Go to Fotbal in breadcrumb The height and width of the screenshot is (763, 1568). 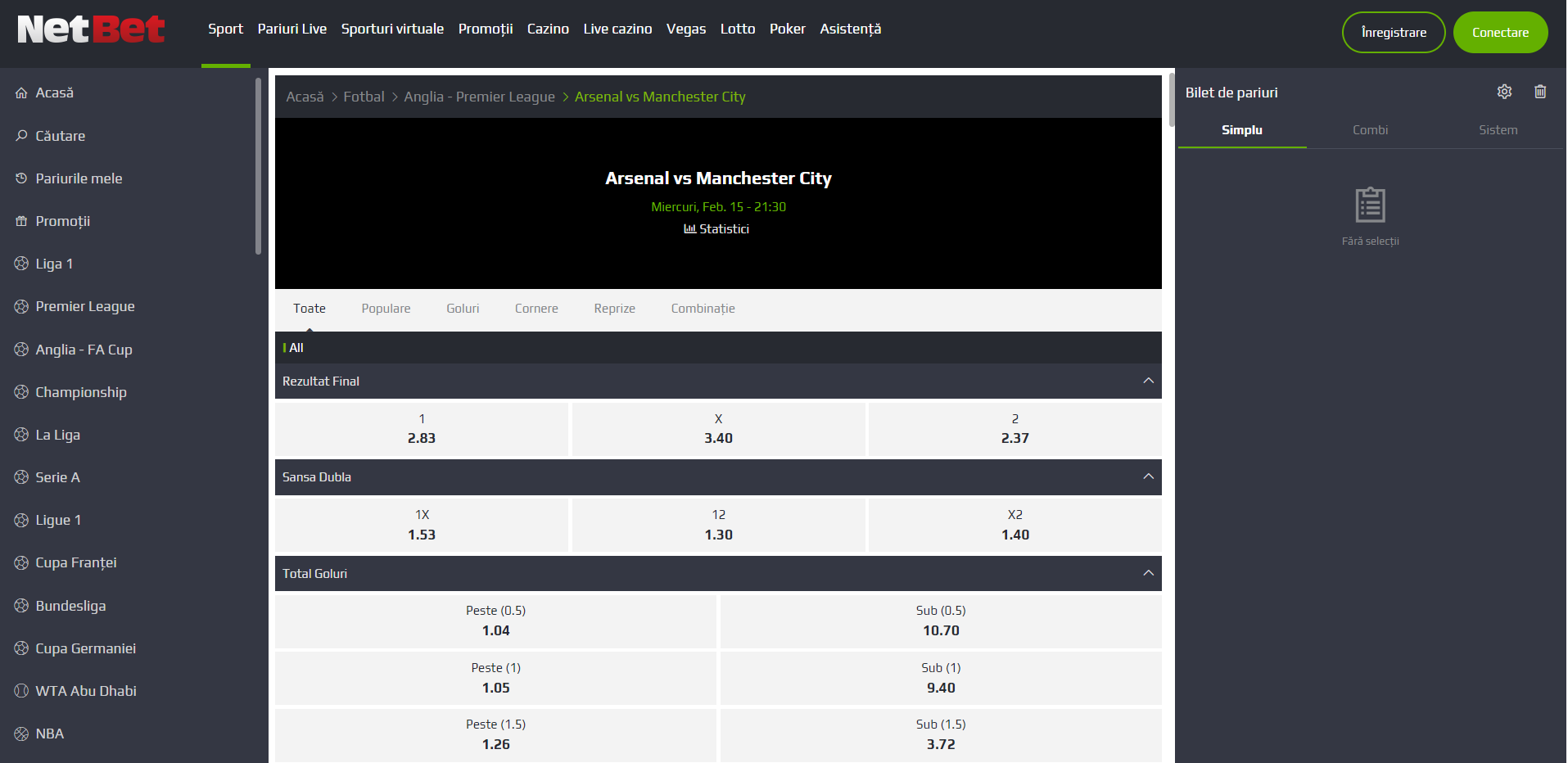point(364,97)
